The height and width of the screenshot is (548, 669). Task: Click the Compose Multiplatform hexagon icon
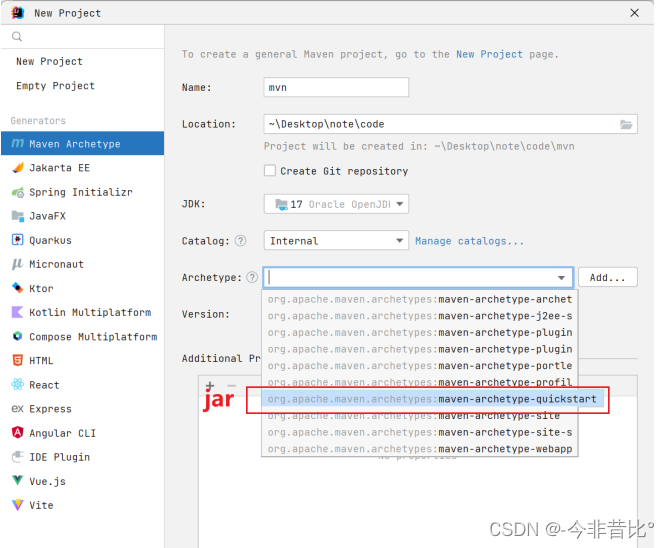click(x=17, y=336)
